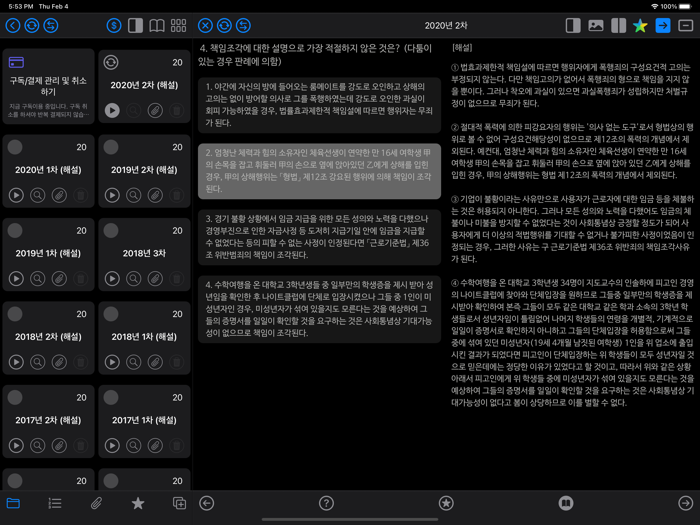Search within 2019년 2차 (해설) card
The height and width of the screenshot is (525, 700).
click(133, 195)
